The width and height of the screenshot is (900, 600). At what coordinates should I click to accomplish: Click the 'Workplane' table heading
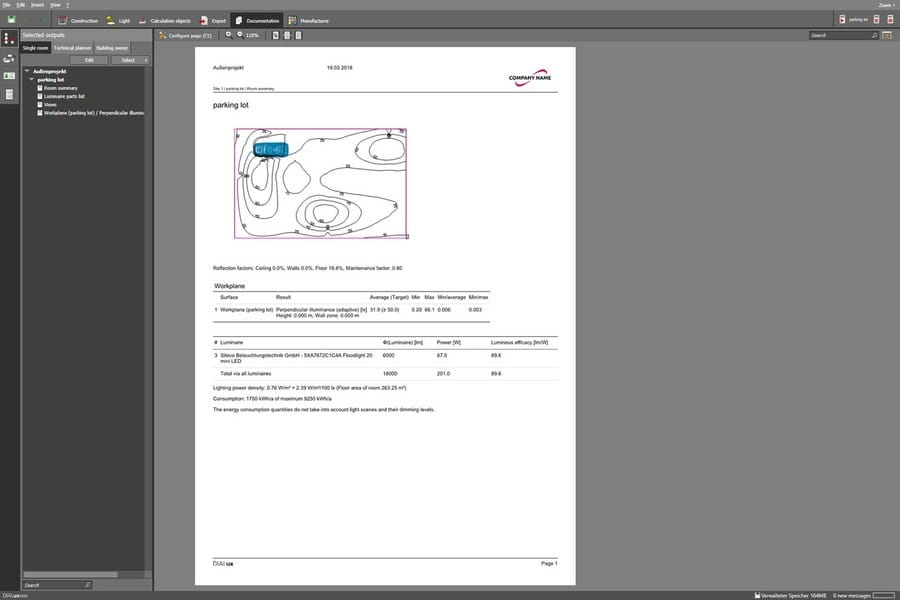click(230, 286)
